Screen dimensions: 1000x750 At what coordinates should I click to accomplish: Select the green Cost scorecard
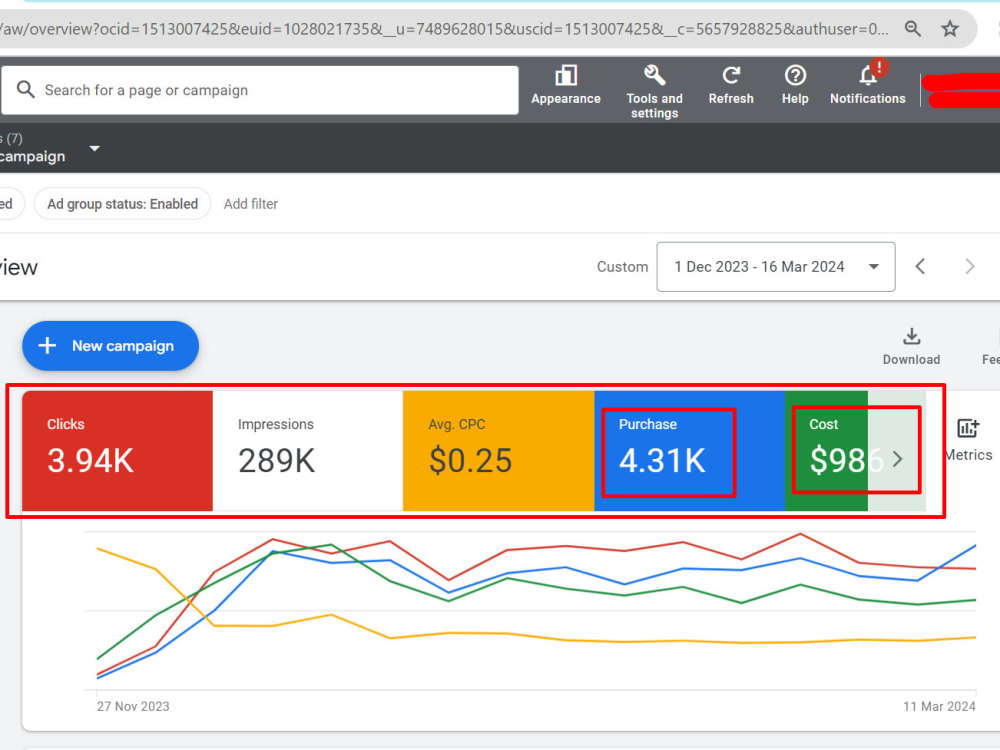pos(827,451)
